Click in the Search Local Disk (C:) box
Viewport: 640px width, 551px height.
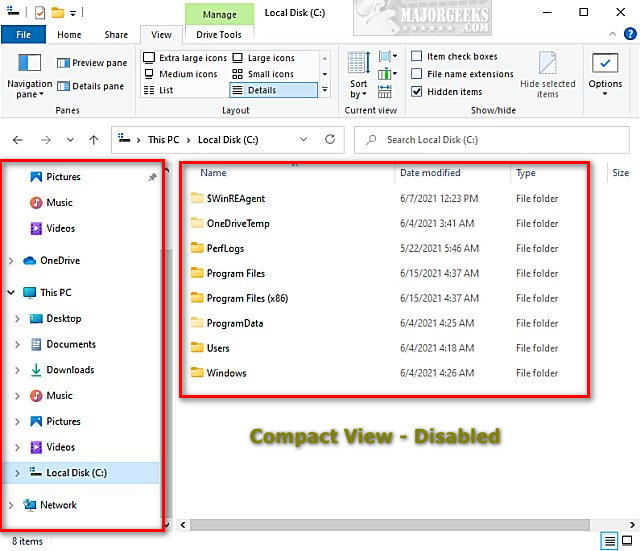(x=491, y=140)
